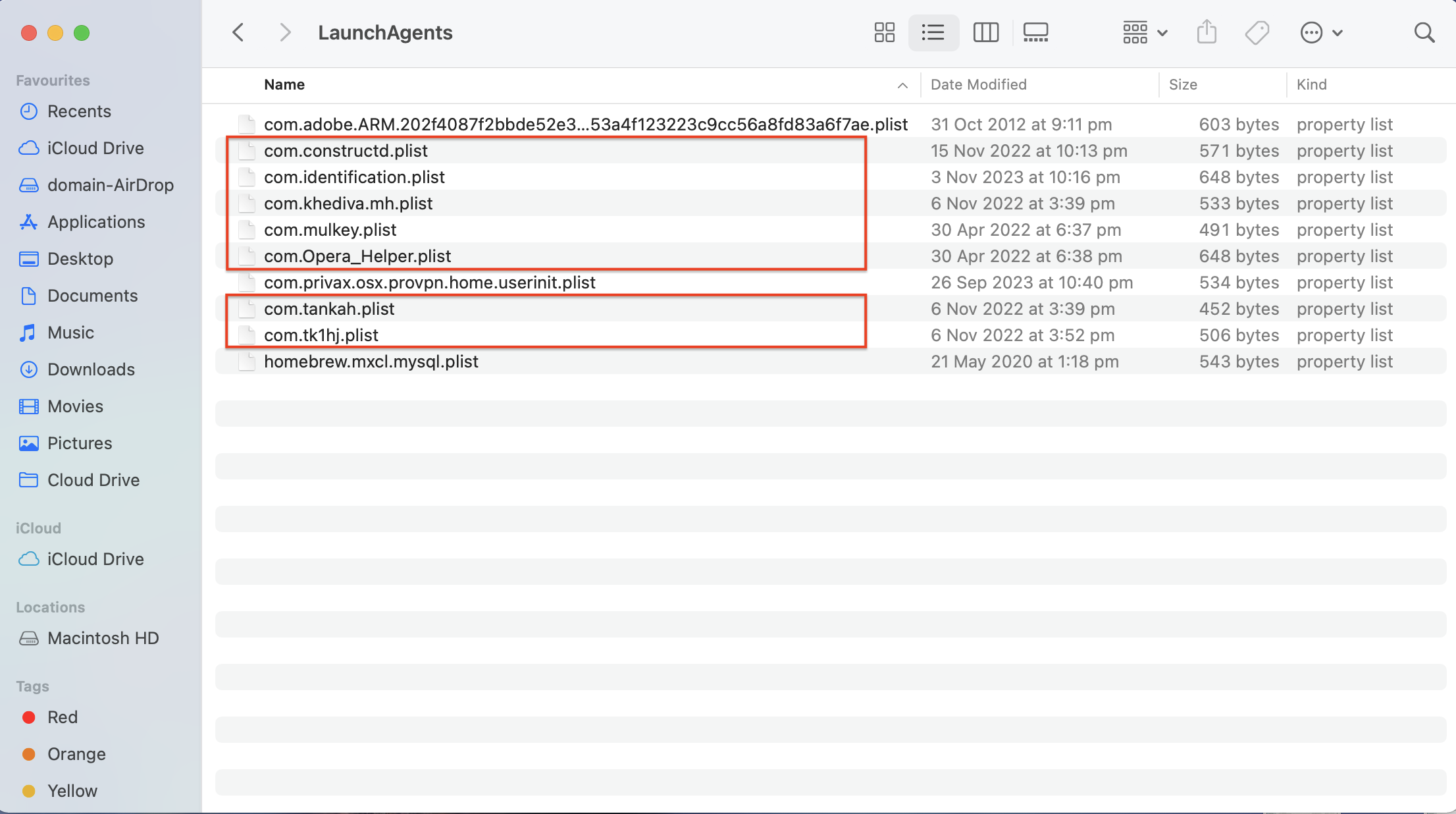Select list view mode
1456x814 pixels.
point(933,32)
